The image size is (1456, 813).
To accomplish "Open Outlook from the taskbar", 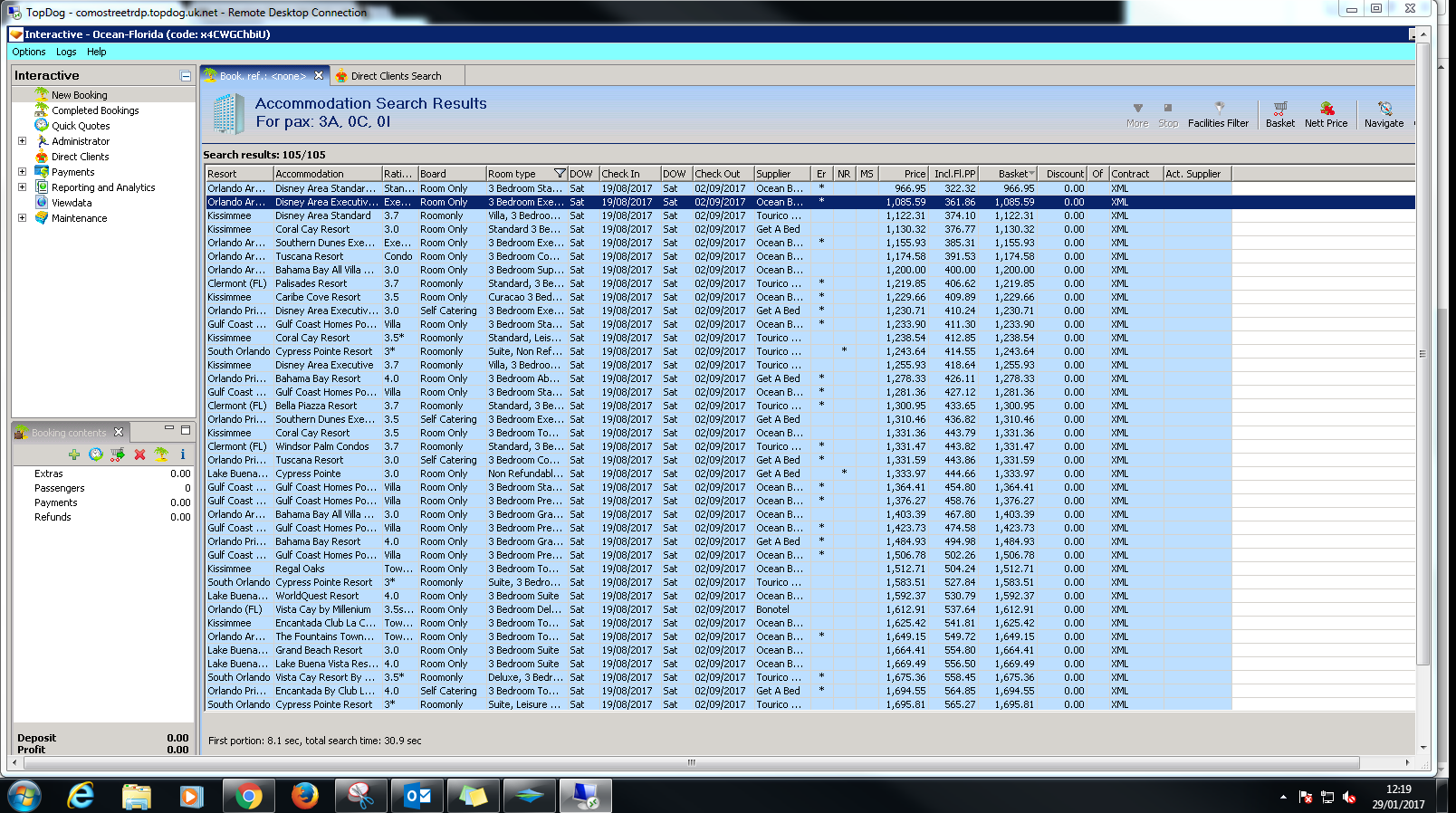I will (417, 796).
